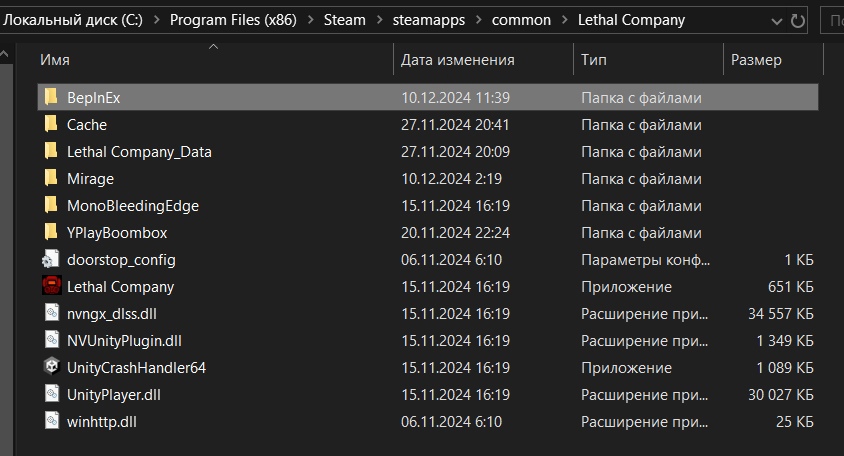
Task: Refresh the current folder view
Action: [797, 20]
